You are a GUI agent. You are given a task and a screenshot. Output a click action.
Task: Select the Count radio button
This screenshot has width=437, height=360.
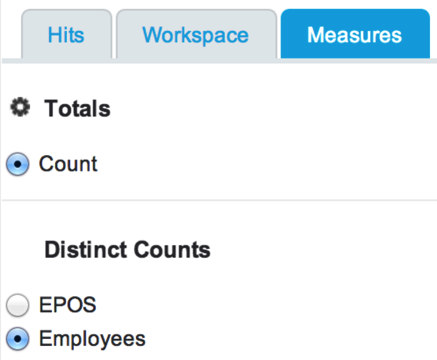tap(18, 164)
